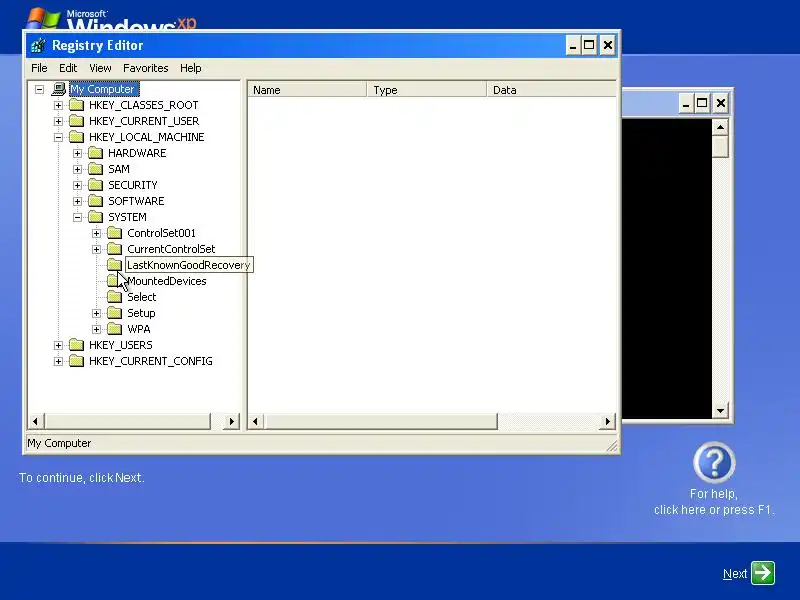This screenshot has height=600, width=800.
Task: Click the Data column header
Action: (552, 90)
